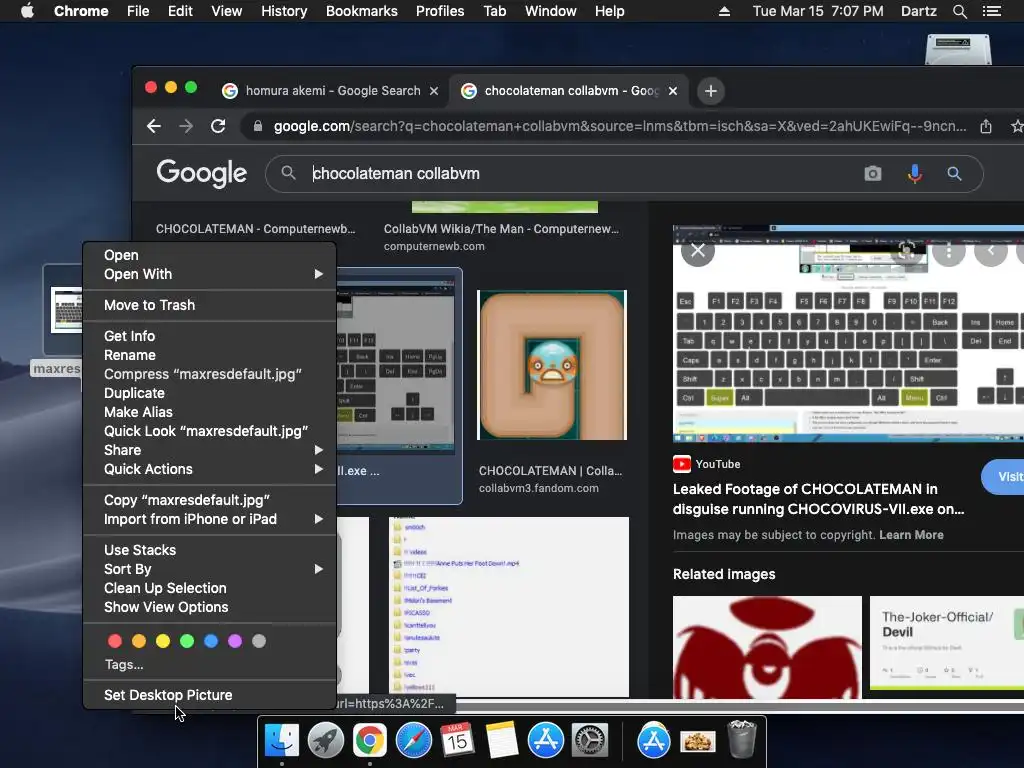Click the YouTube source icon
The width and height of the screenshot is (1024, 768).
[682, 464]
